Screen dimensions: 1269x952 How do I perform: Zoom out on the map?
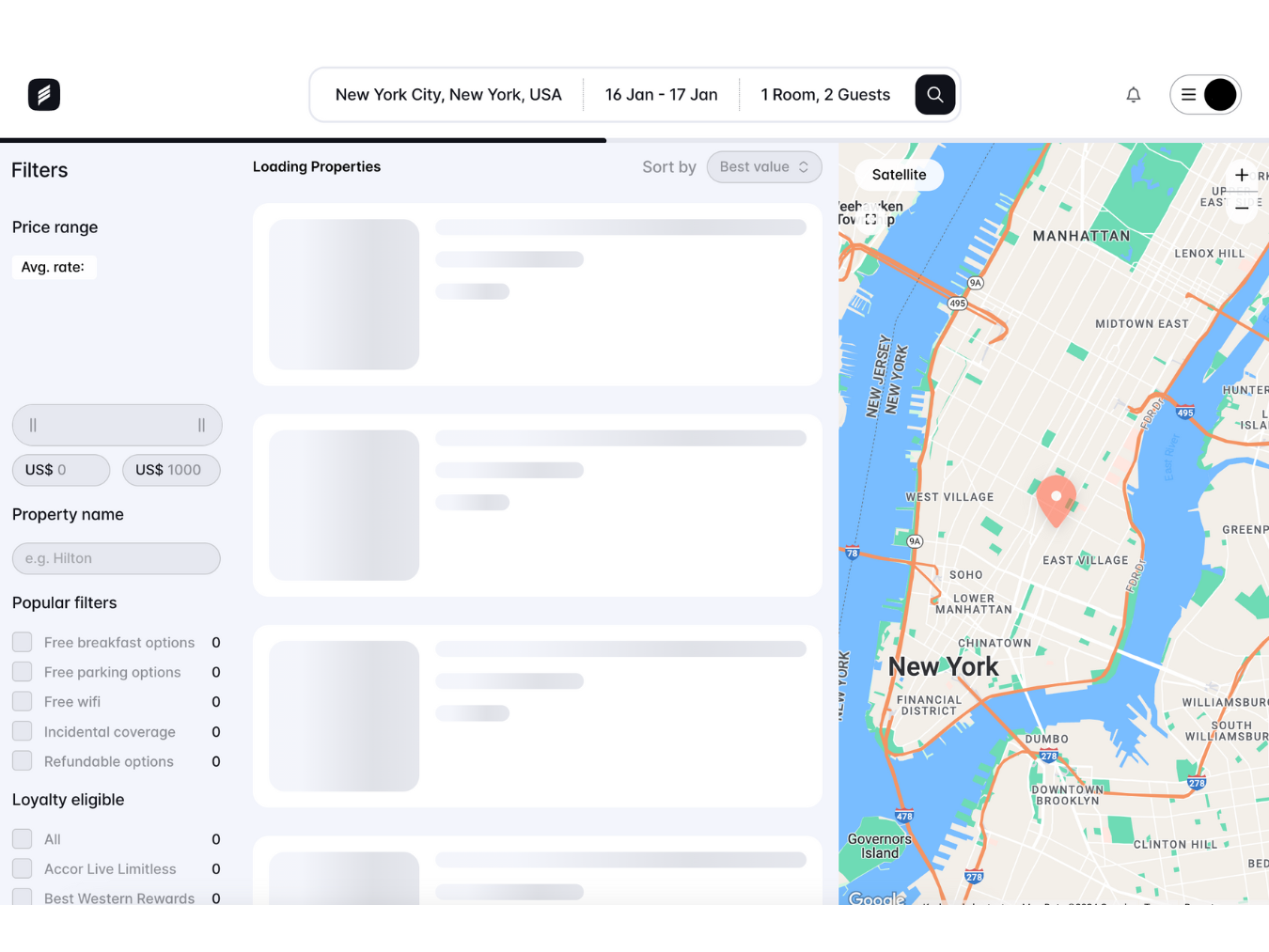coord(1241,208)
